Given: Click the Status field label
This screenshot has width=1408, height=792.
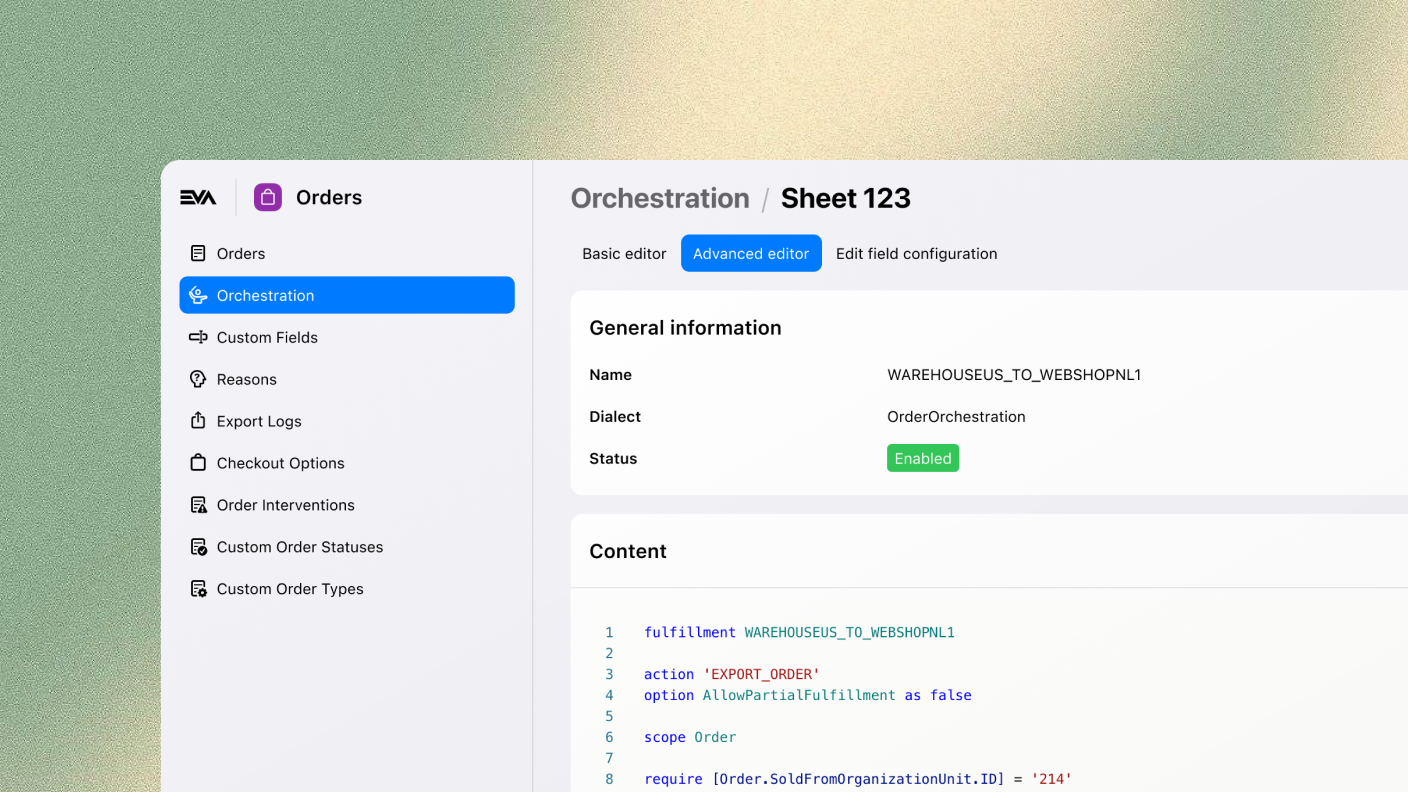Looking at the screenshot, I should click(x=613, y=459).
